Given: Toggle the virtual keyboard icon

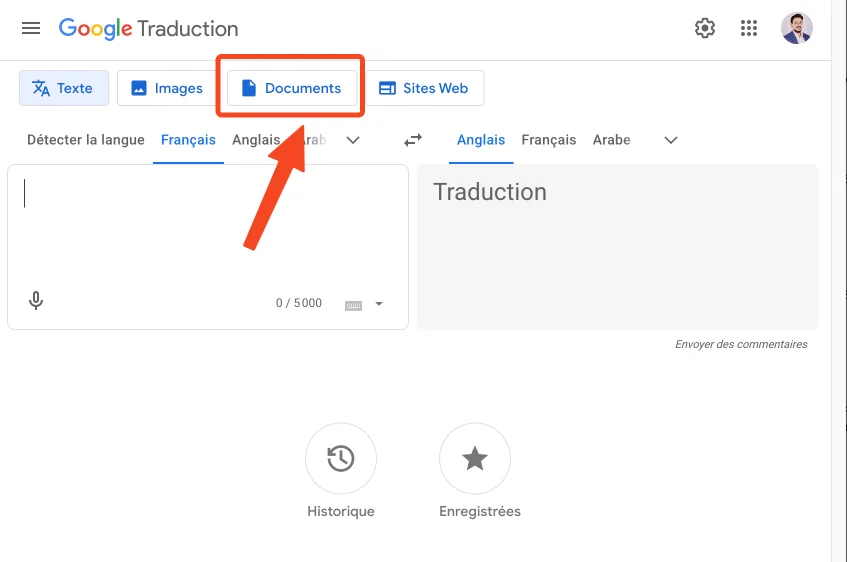Looking at the screenshot, I should pos(353,306).
